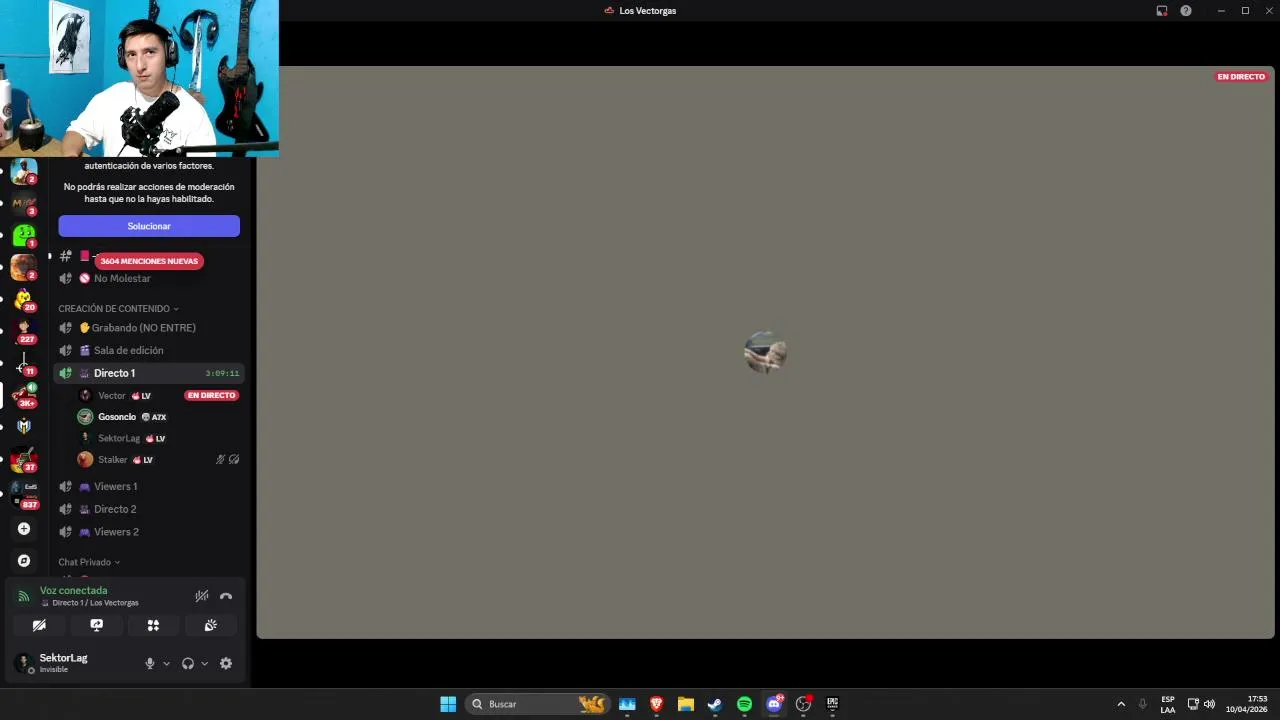Click the EN DIRECTO label on the stream
The width and height of the screenshot is (1280, 720).
pyautogui.click(x=1241, y=77)
